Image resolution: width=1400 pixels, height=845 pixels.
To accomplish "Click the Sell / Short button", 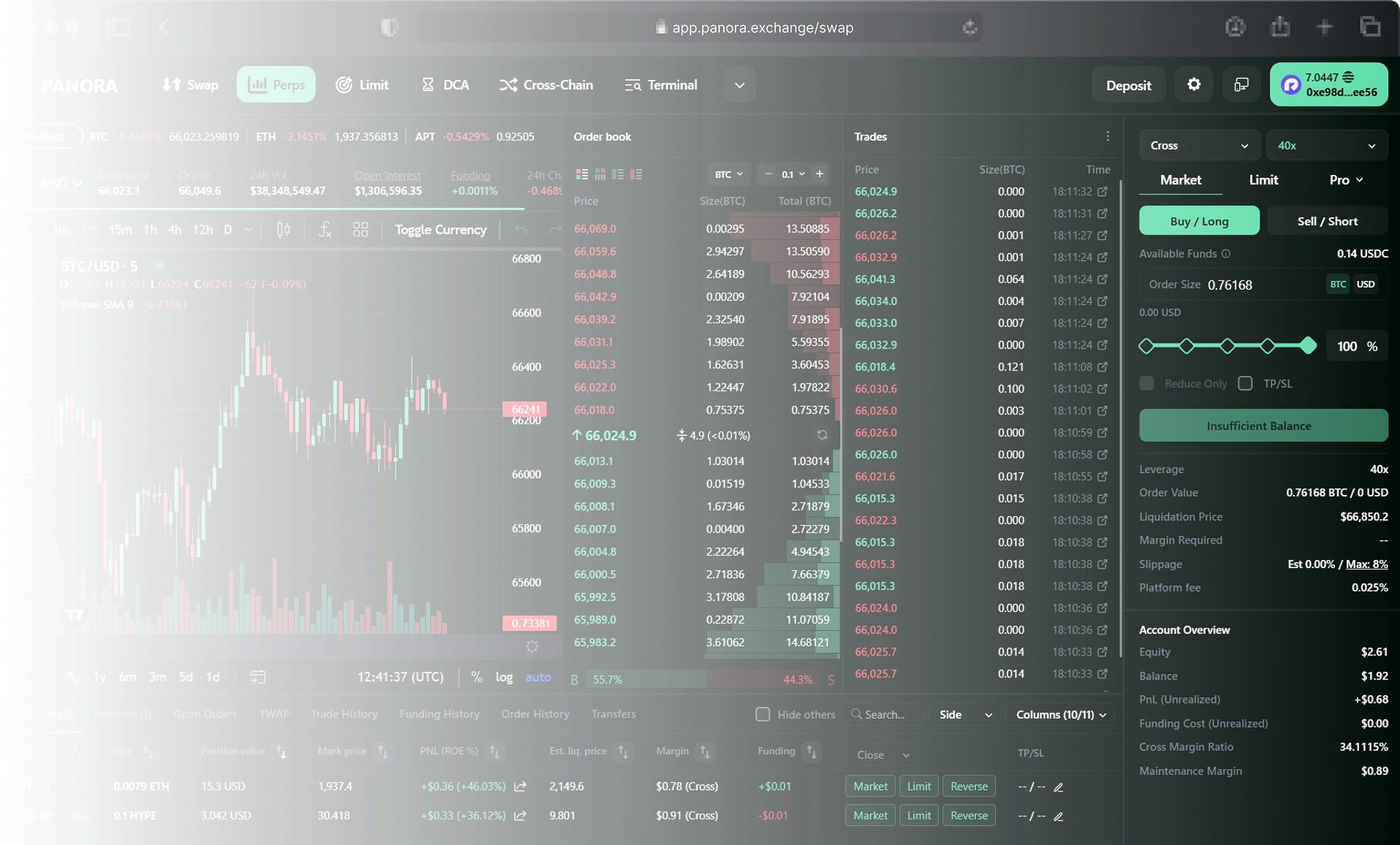I will pyautogui.click(x=1327, y=222).
